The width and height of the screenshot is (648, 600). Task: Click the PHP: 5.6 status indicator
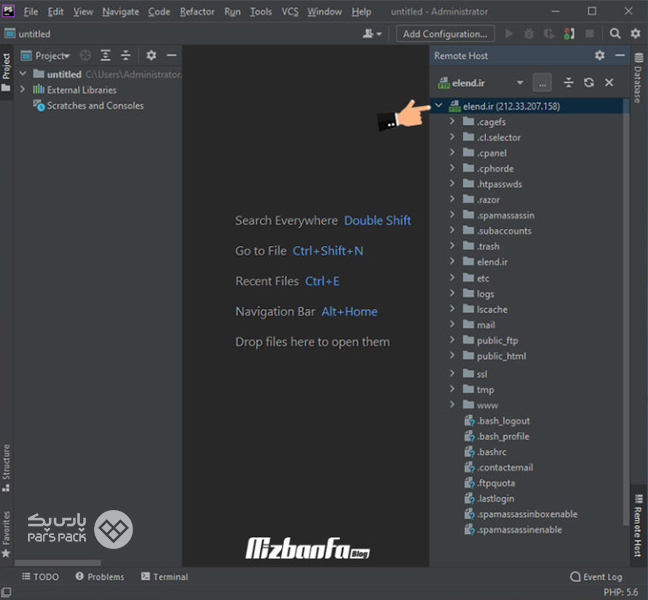point(620,592)
